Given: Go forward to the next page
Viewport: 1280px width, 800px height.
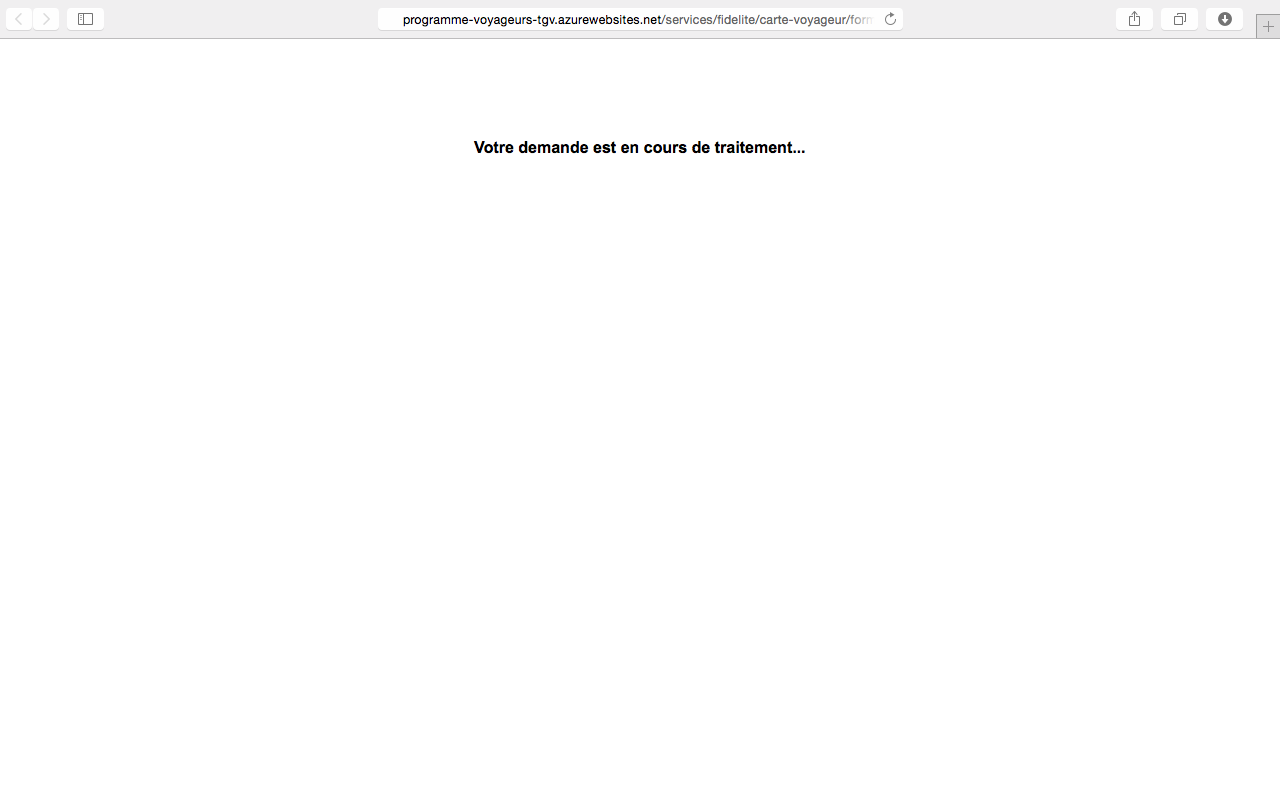Looking at the screenshot, I should click(x=46, y=19).
